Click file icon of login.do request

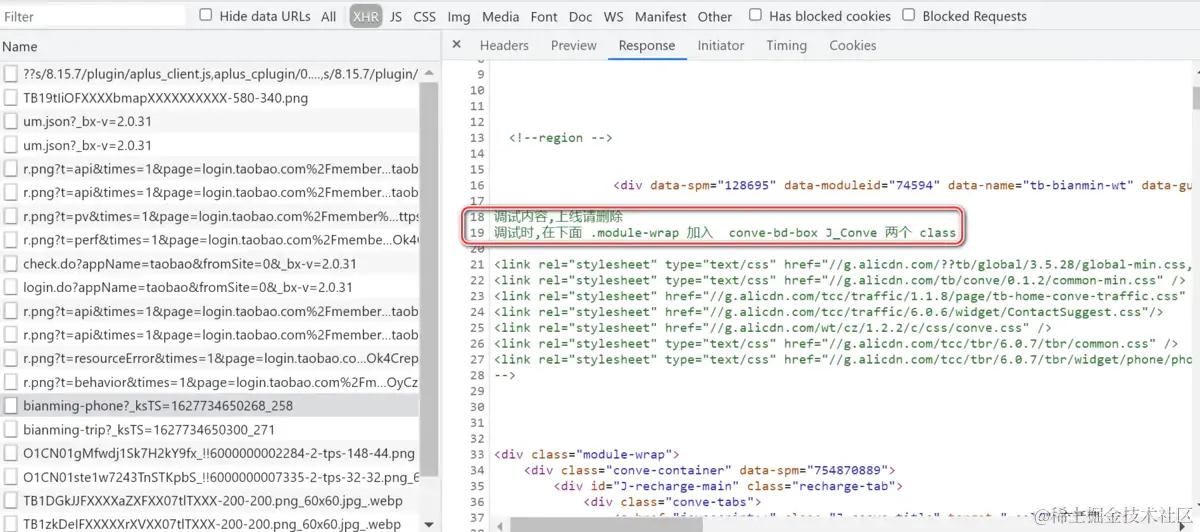pyautogui.click(x=11, y=287)
